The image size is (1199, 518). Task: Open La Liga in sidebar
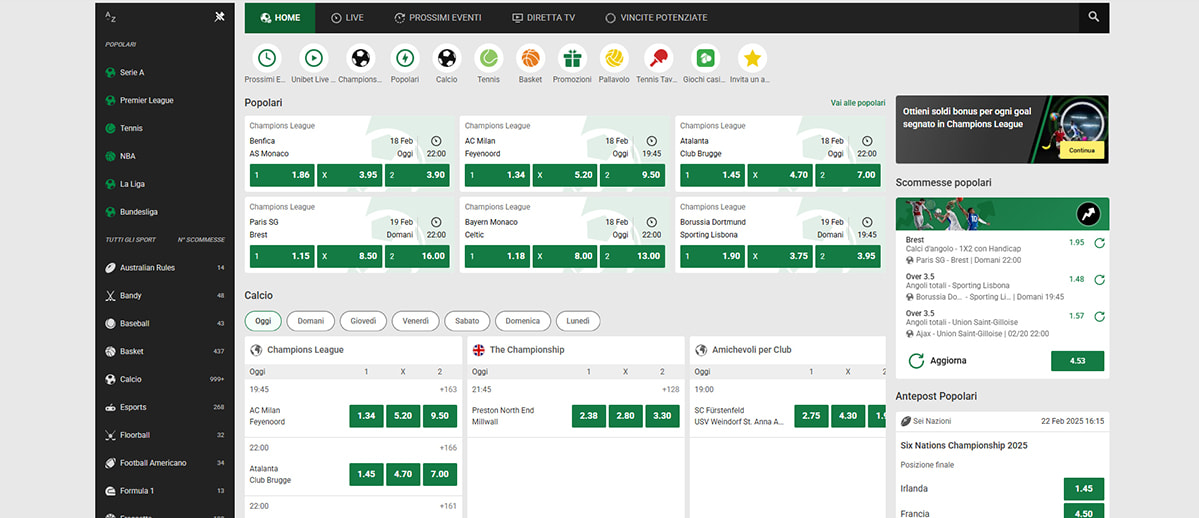click(164, 184)
